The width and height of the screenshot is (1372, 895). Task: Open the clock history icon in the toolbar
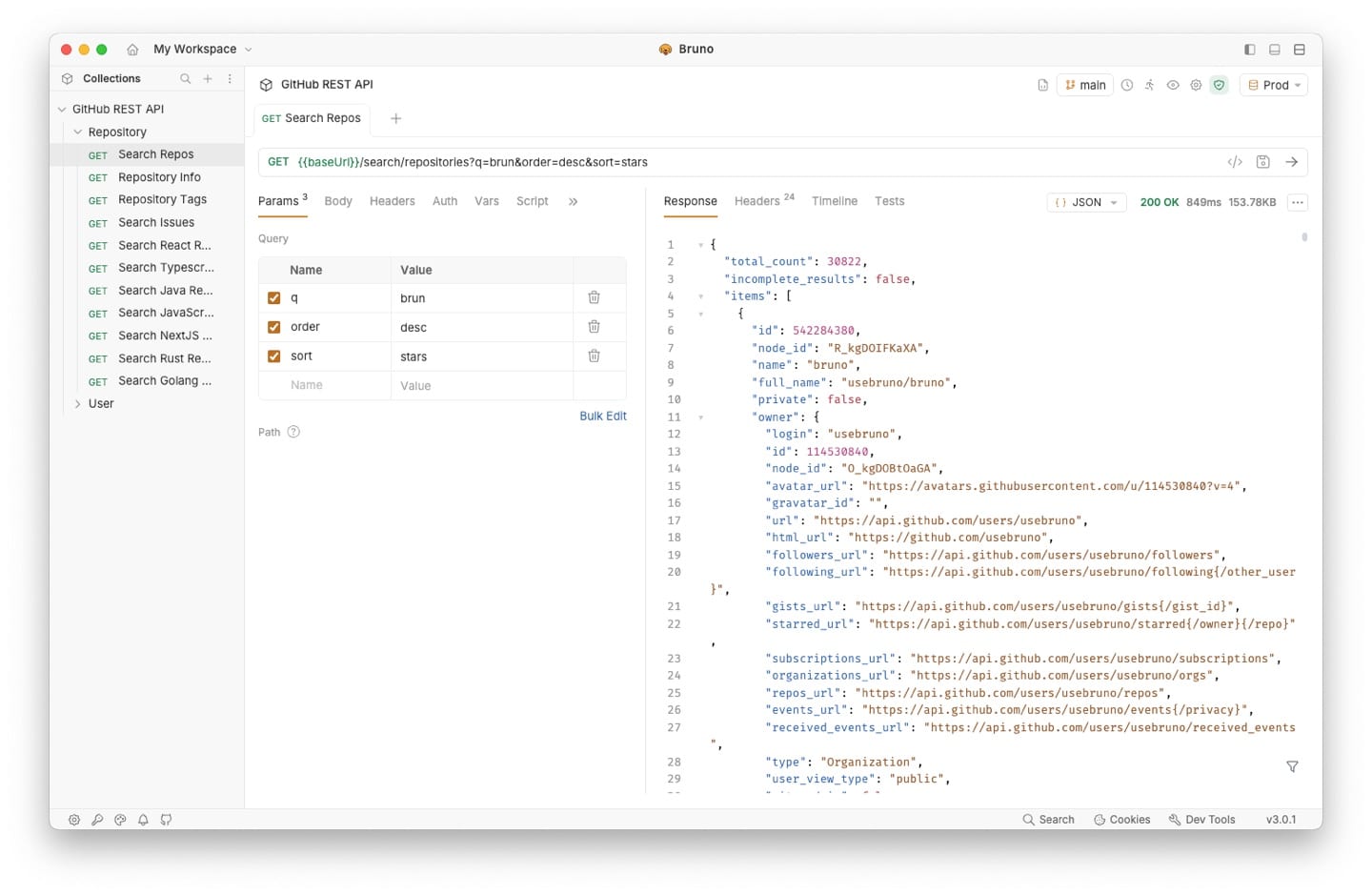pos(1127,85)
